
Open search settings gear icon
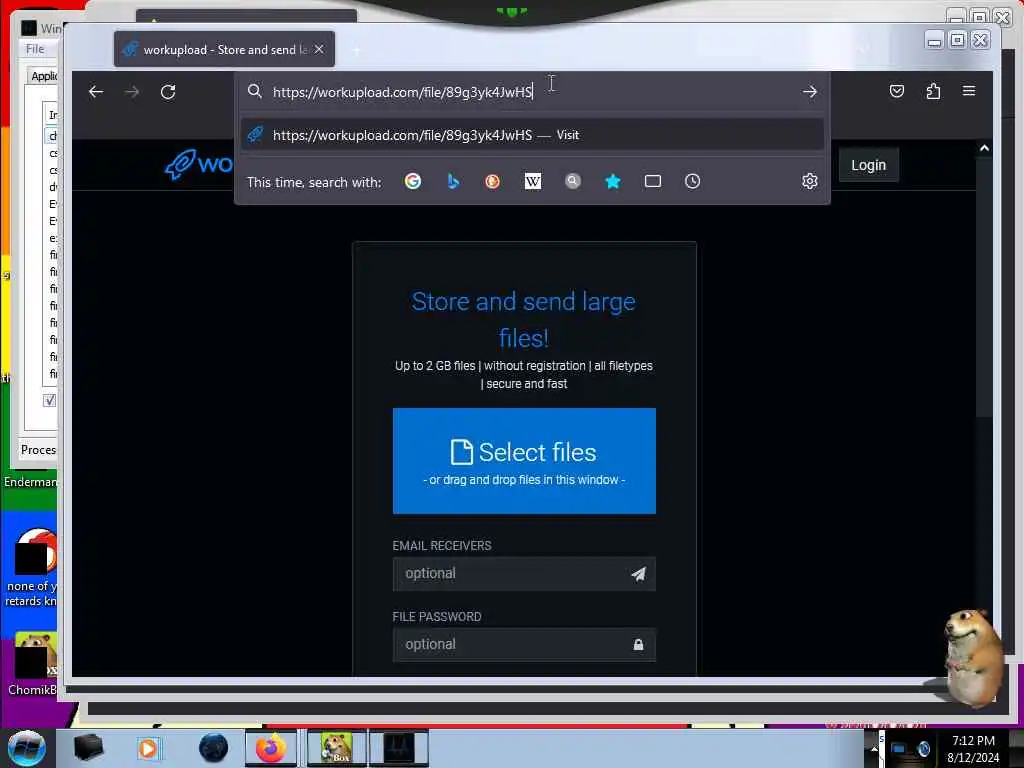810,182
